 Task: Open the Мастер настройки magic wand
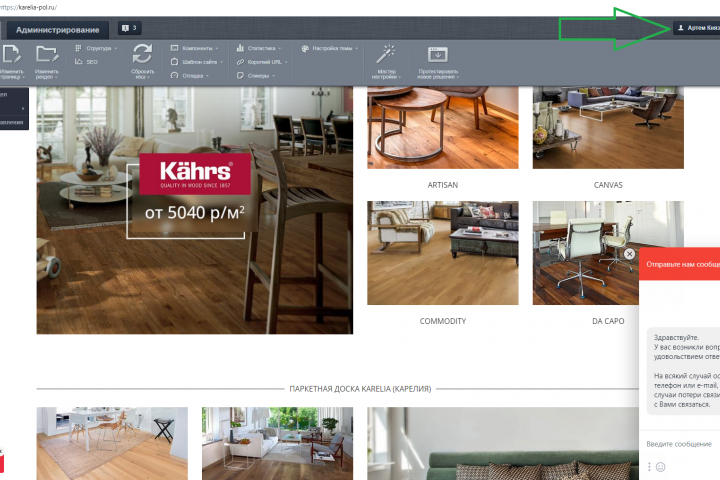(386, 54)
